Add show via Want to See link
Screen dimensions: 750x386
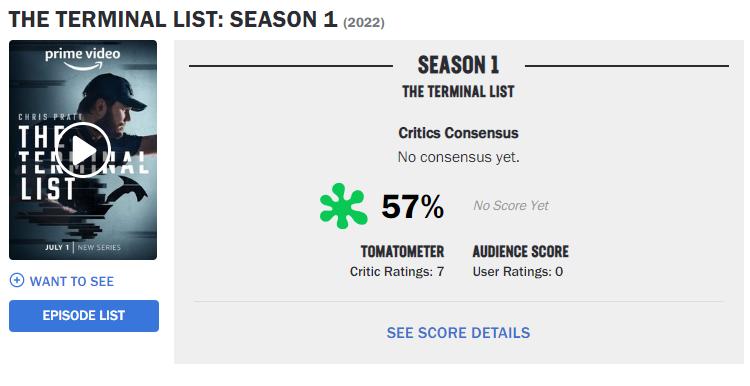point(72,281)
